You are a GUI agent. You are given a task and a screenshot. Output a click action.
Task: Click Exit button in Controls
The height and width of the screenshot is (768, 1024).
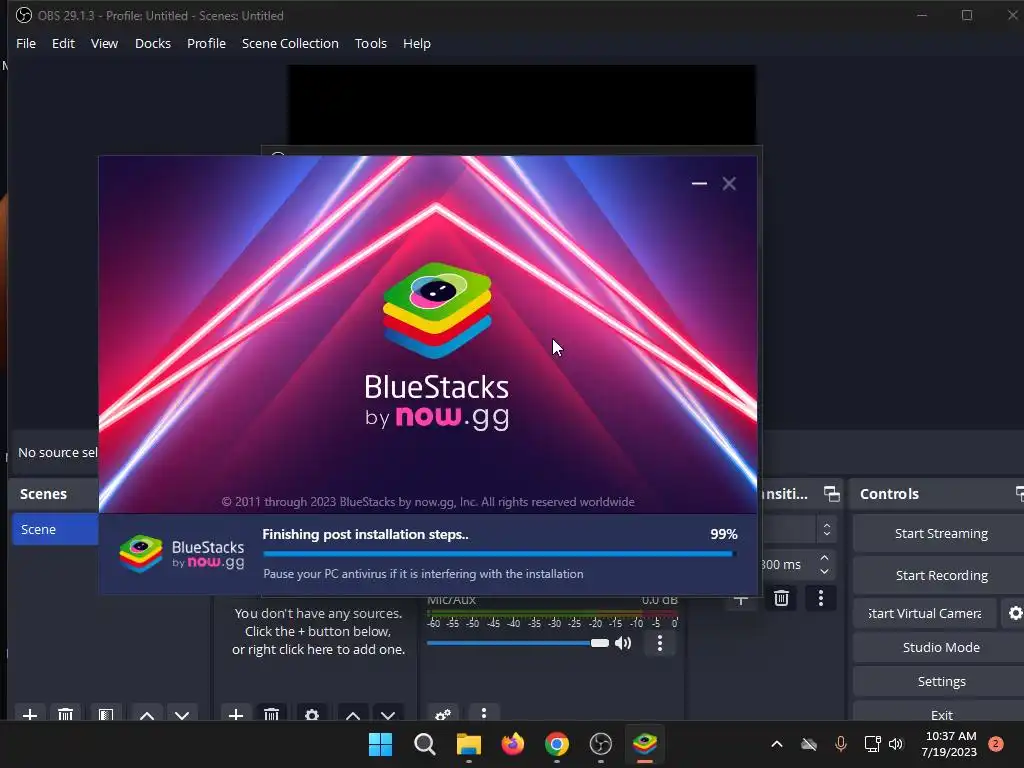click(x=940, y=712)
